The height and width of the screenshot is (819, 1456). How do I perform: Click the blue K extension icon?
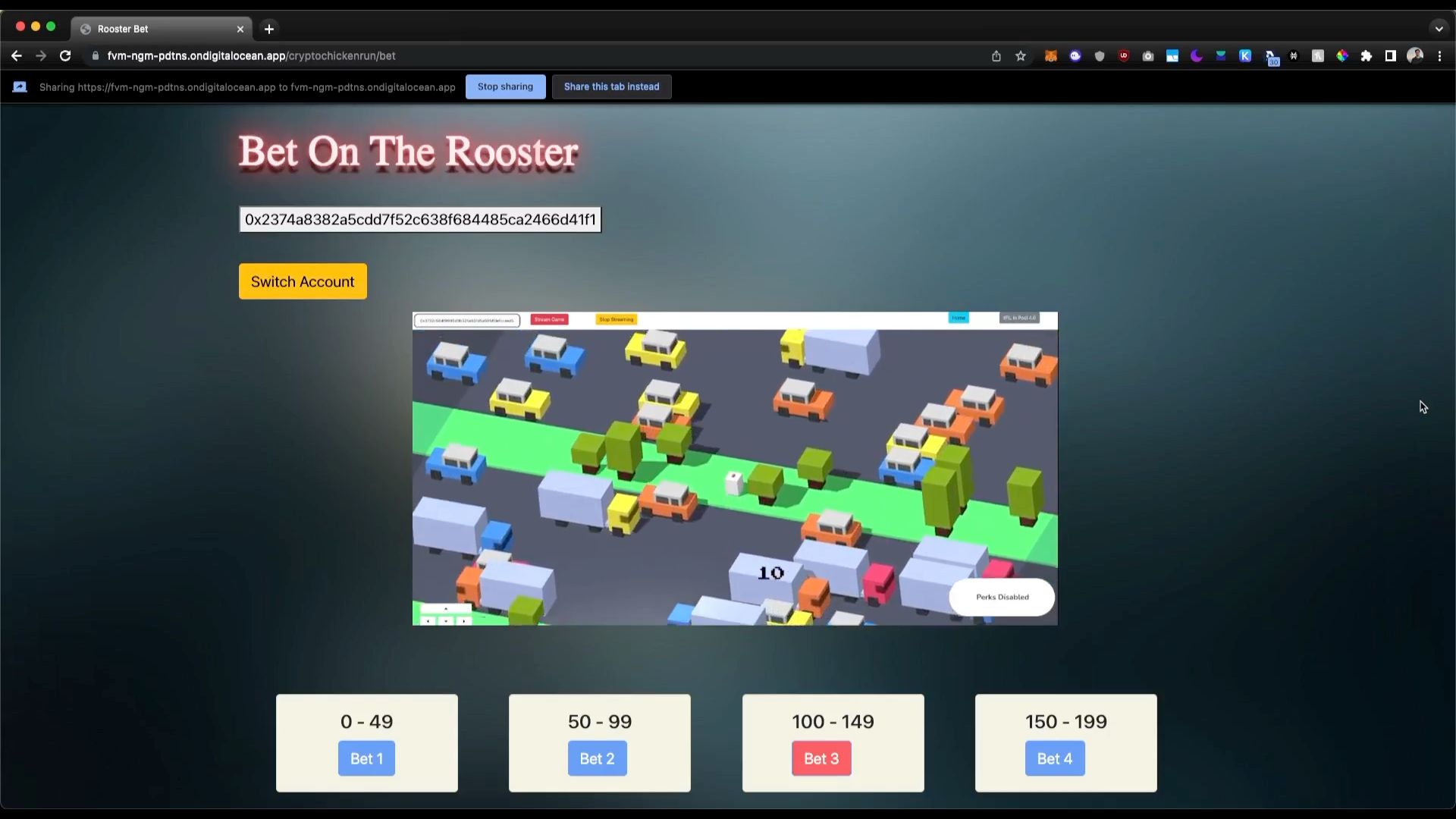coord(1245,56)
